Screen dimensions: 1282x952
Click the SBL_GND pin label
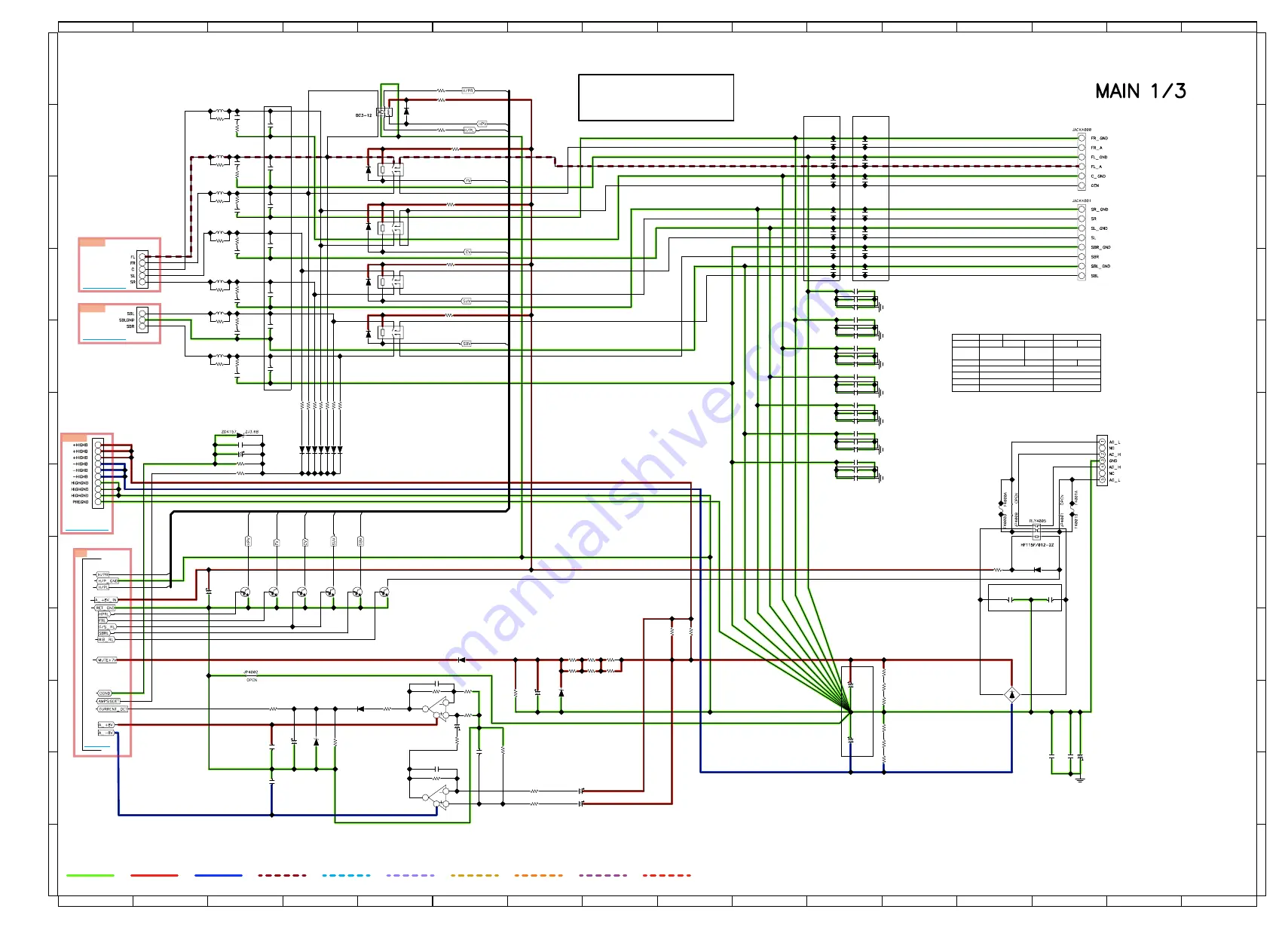(1100, 266)
